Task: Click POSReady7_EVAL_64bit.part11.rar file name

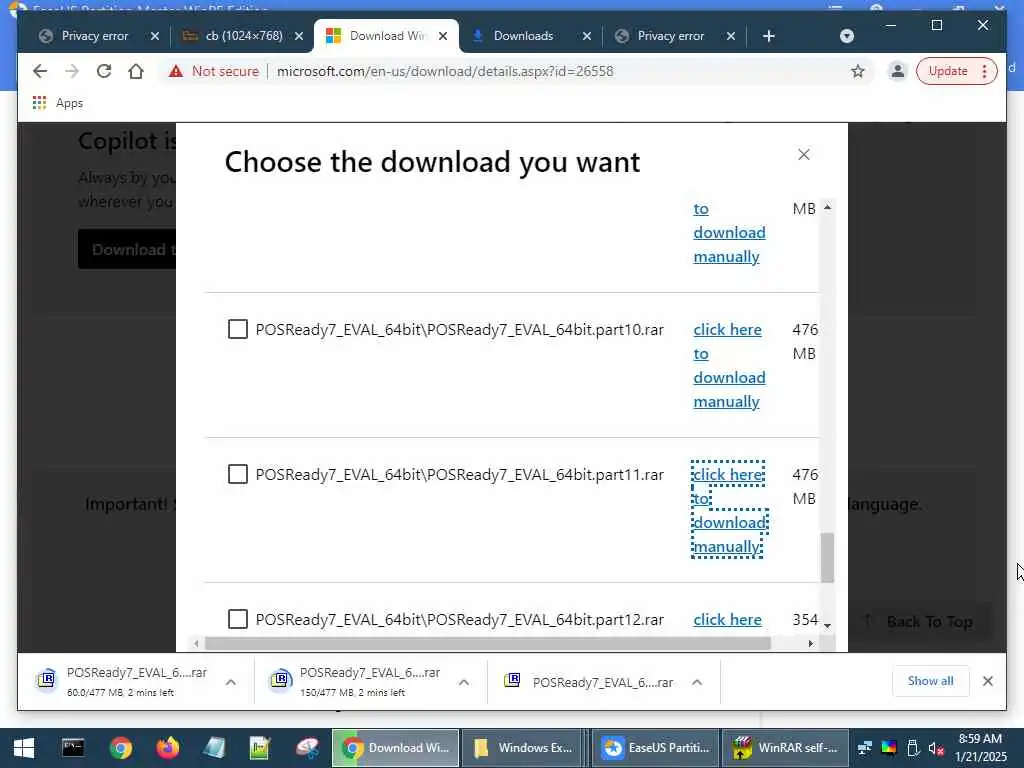Action: click(x=460, y=475)
